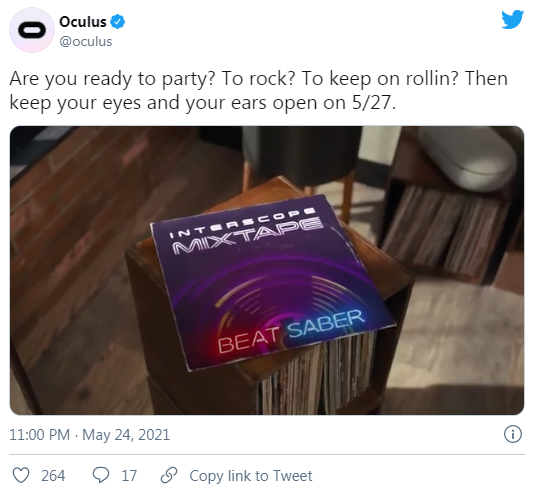Click the May 24, 2021 date

click(x=126, y=435)
